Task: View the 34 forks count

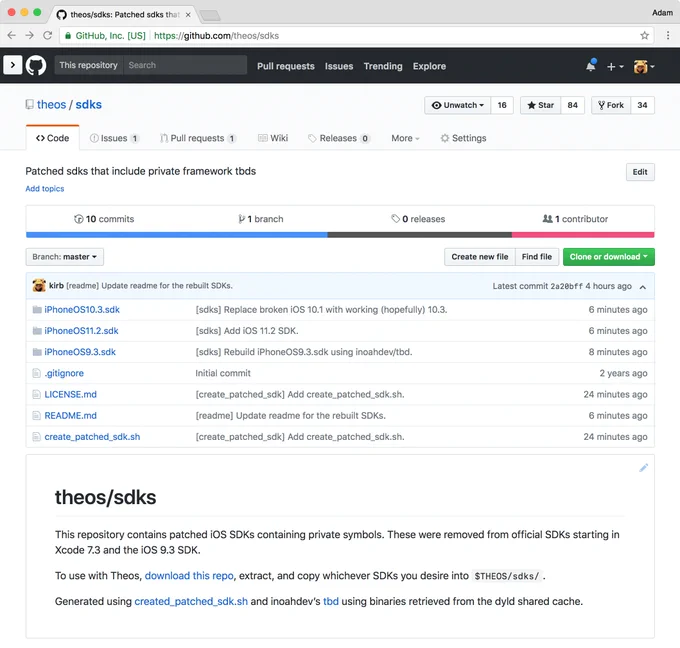Action: 642,105
